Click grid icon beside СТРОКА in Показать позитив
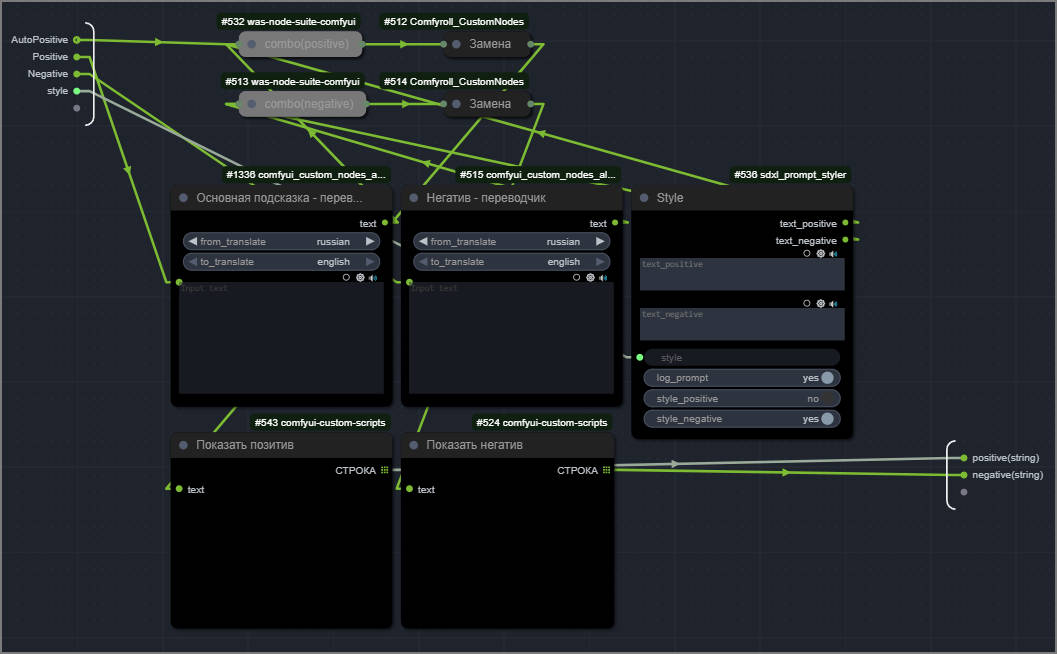Image resolution: width=1057 pixels, height=654 pixels. point(385,470)
